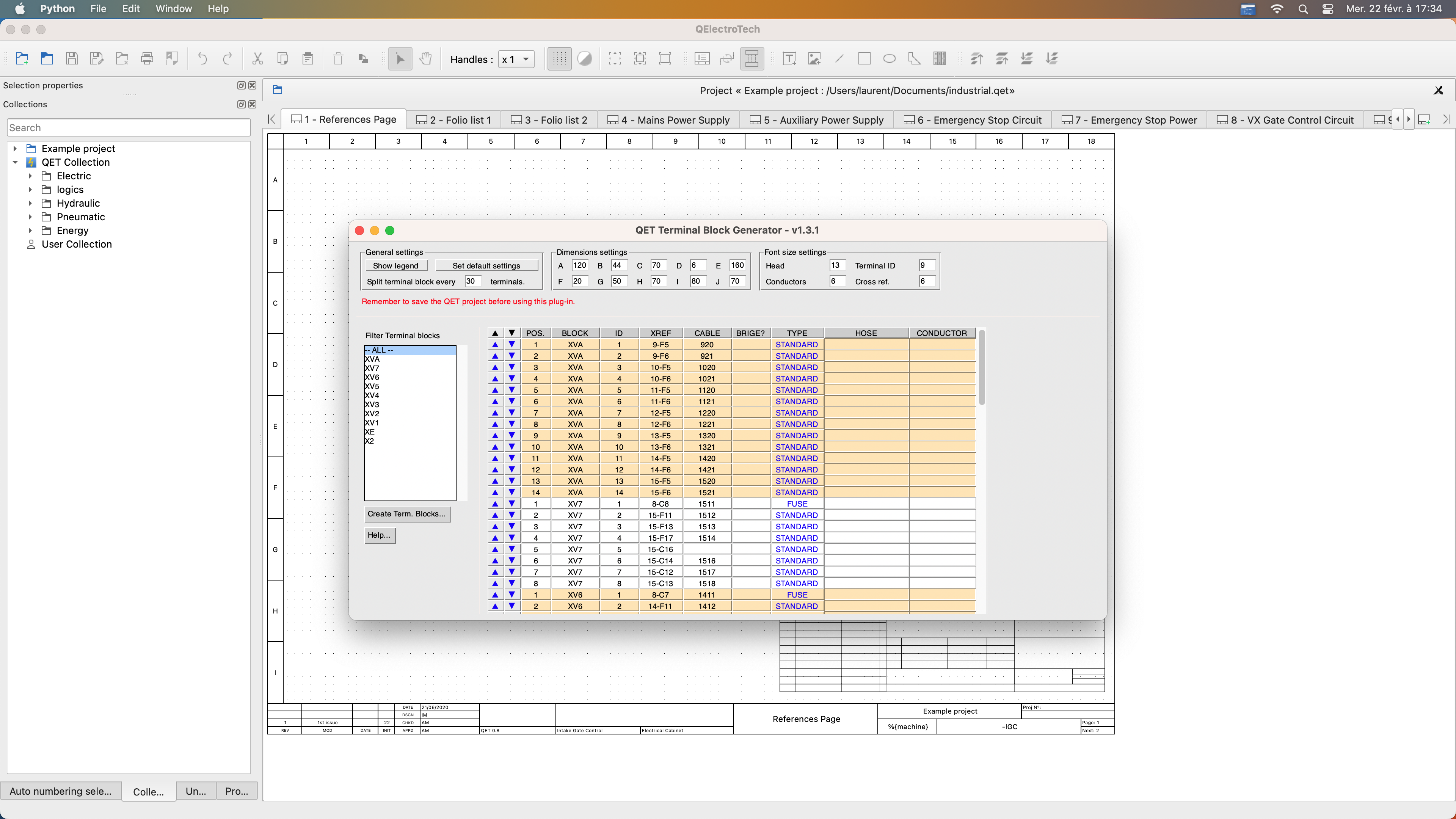This screenshot has height=819, width=1456.
Task: Expand the Hydraulic folder
Action: (x=30, y=203)
